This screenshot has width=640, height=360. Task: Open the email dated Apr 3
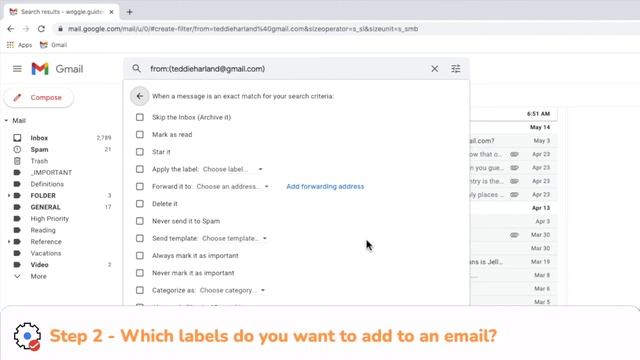(513, 221)
